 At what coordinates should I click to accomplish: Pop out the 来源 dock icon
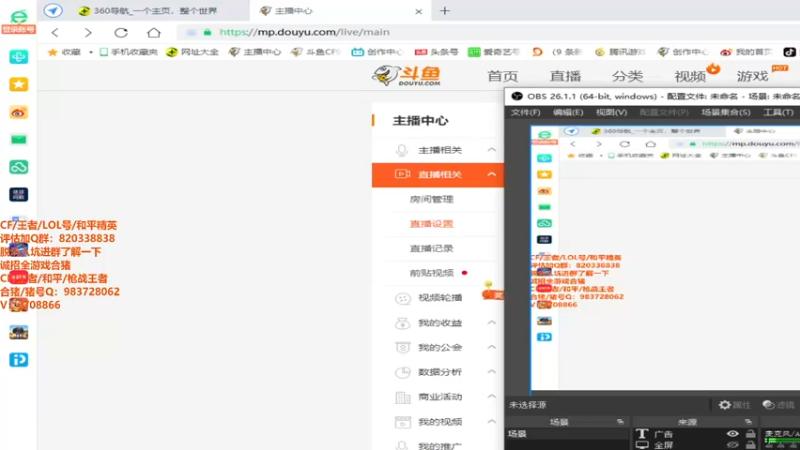[748, 421]
